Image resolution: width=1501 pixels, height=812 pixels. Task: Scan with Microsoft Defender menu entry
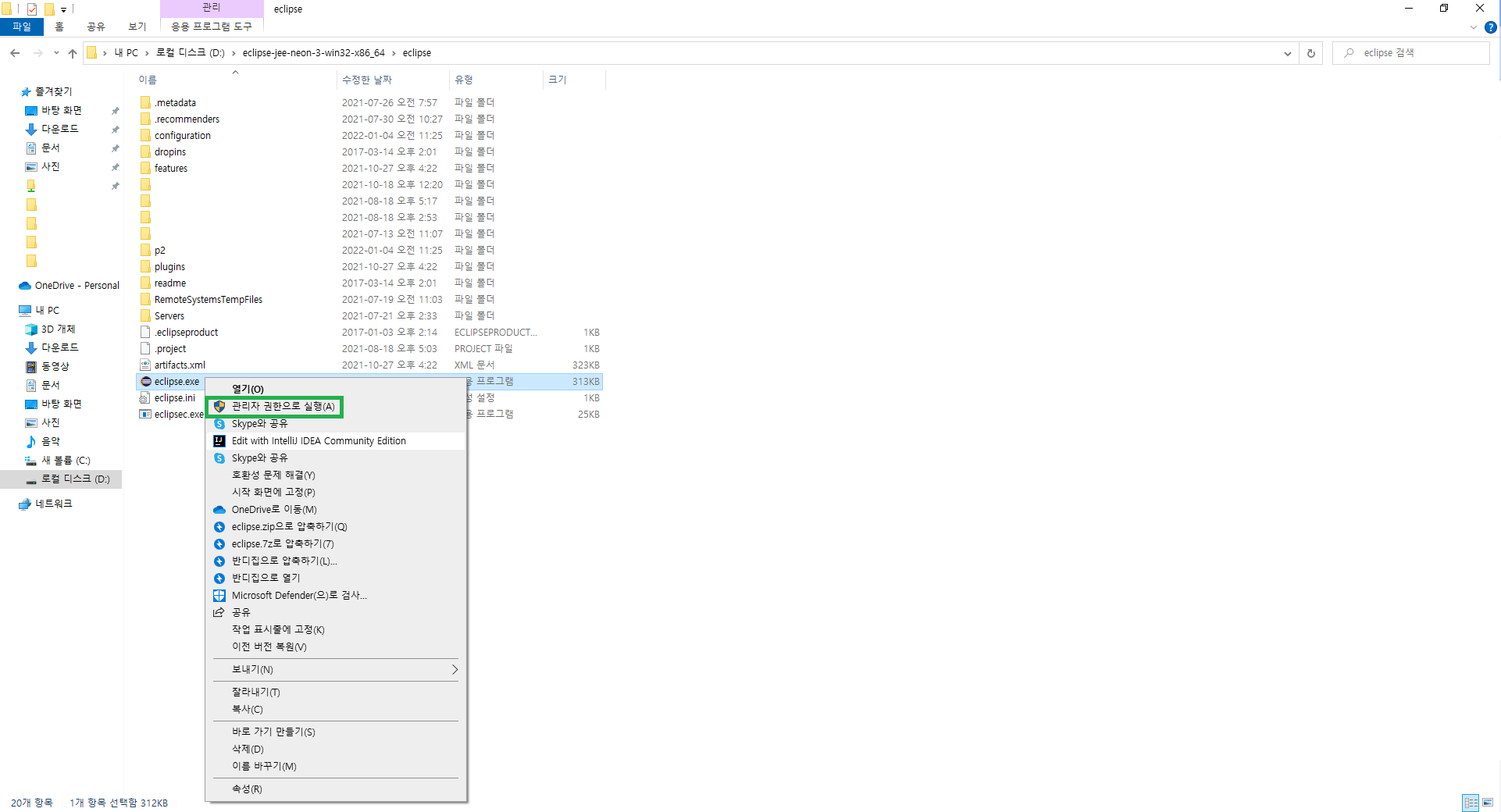click(336, 595)
